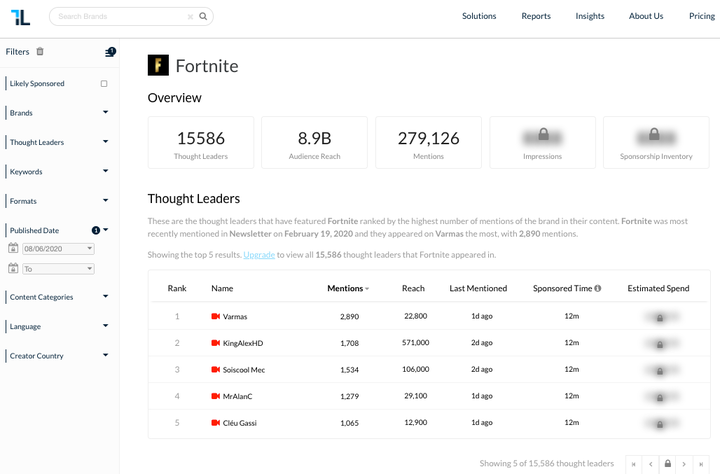
Task: Click the video icon beside Soiscool Mec
Action: pos(215,369)
